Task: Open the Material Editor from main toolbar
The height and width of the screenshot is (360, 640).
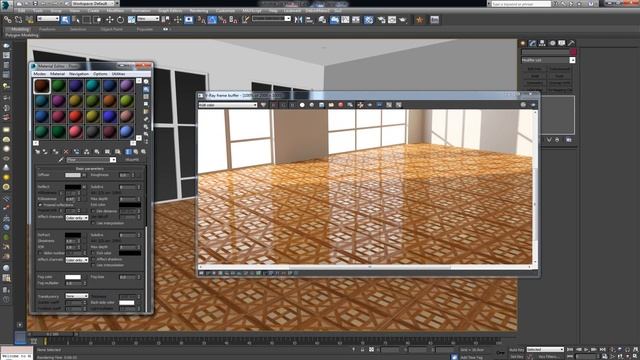Action: tap(369, 20)
